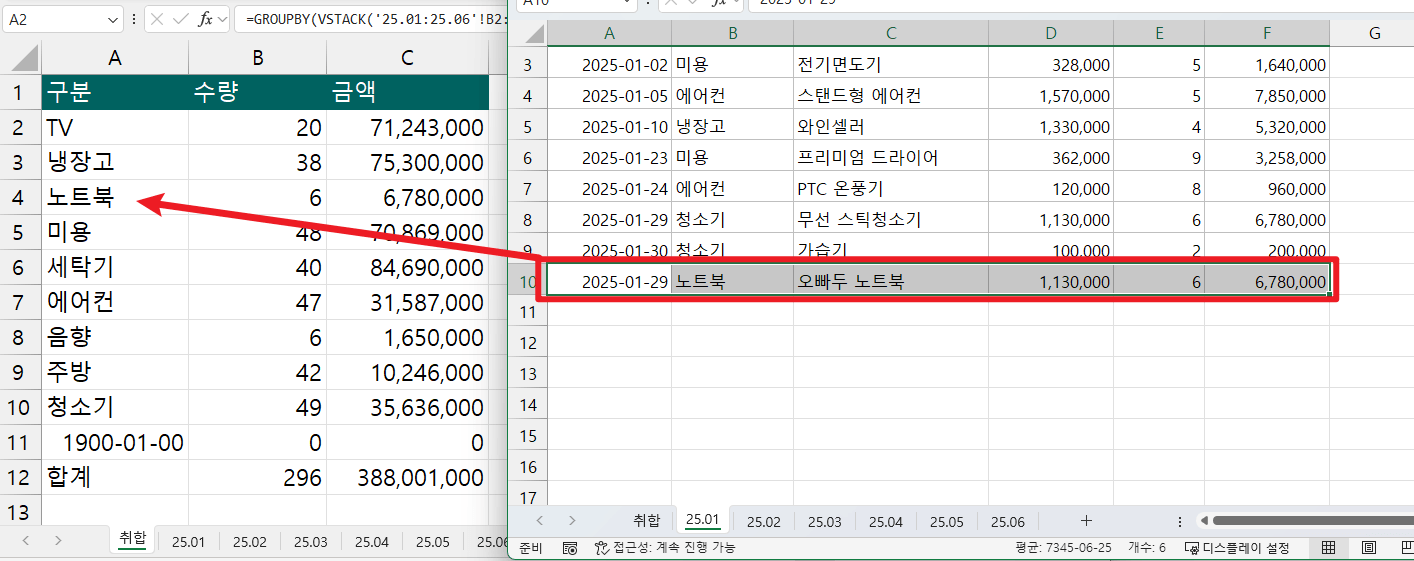Select column B header in left window
This screenshot has width=1414, height=561.
coord(258,58)
